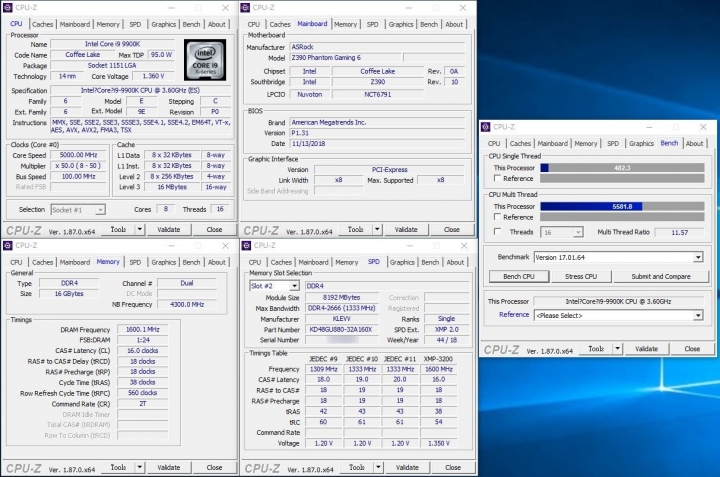The height and width of the screenshot is (477, 720).
Task: Expand Tools dropdown arrow in Bench window
Action: pyautogui.click(x=618, y=349)
